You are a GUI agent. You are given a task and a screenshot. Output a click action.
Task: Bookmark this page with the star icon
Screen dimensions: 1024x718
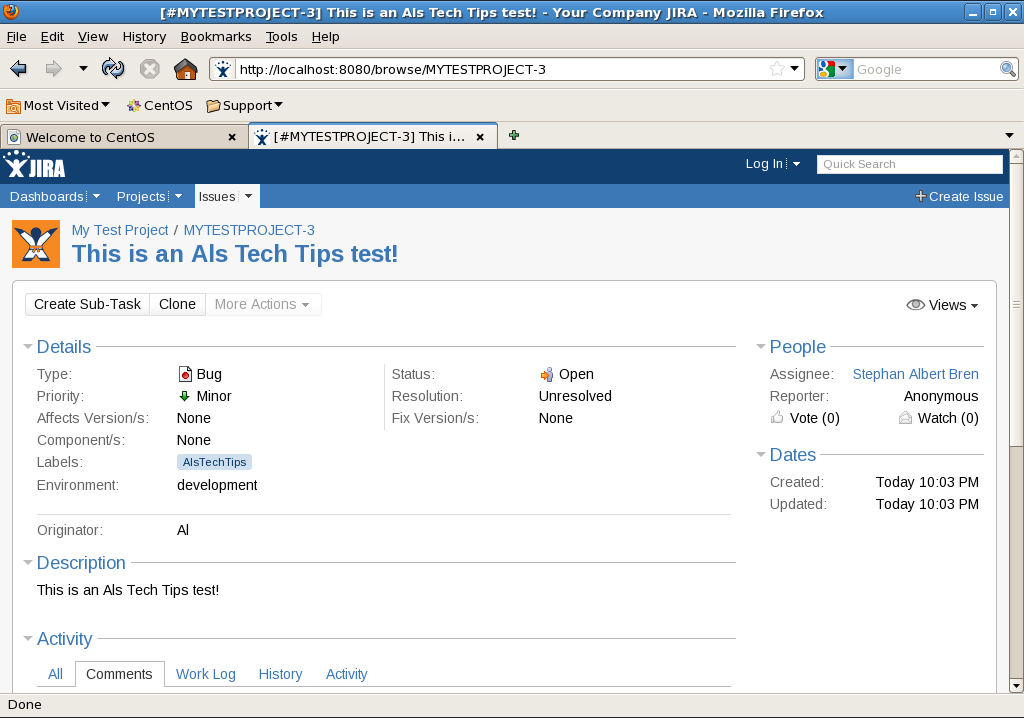[776, 69]
